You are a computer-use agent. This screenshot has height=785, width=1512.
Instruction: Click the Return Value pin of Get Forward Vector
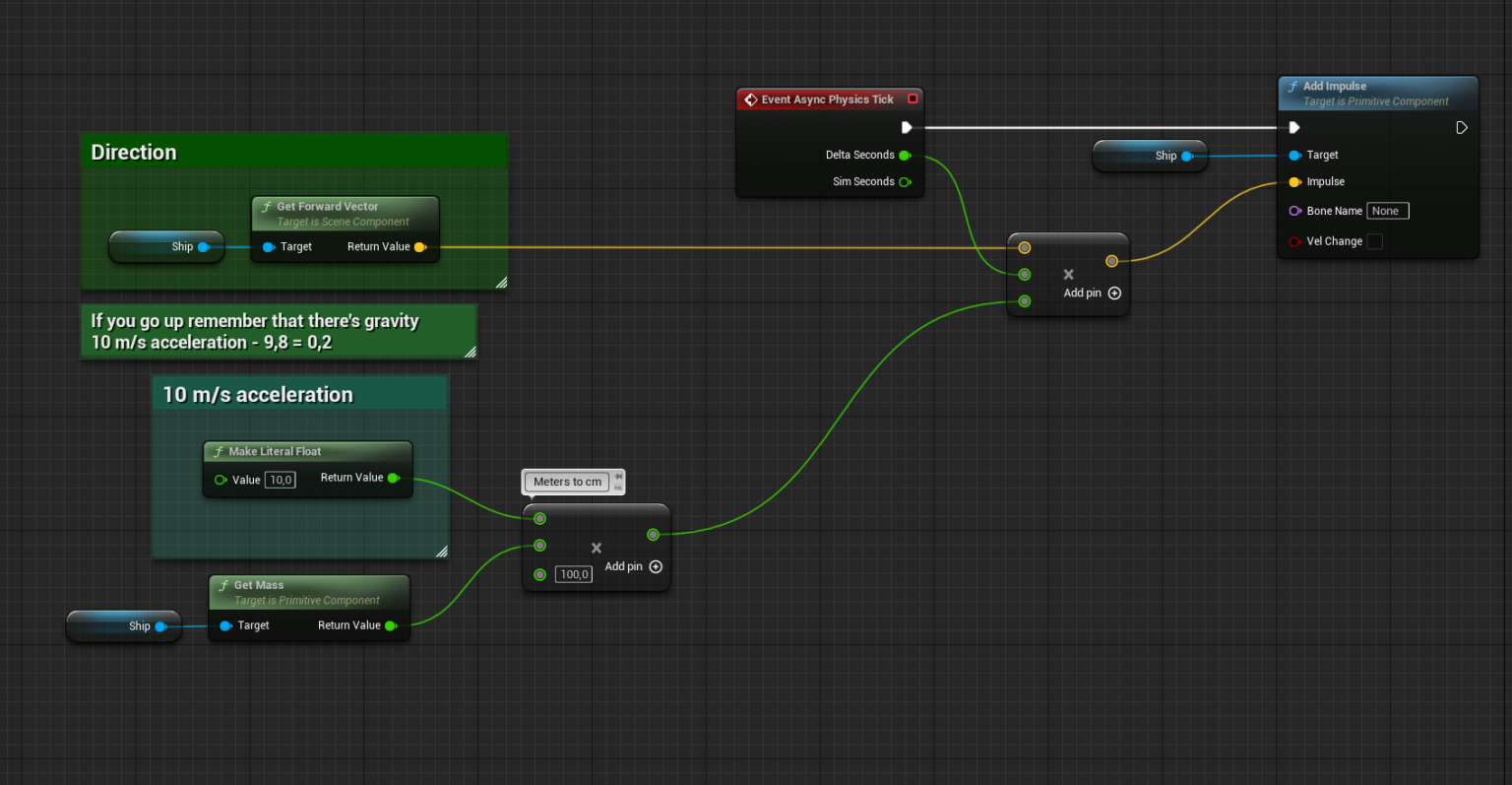421,246
